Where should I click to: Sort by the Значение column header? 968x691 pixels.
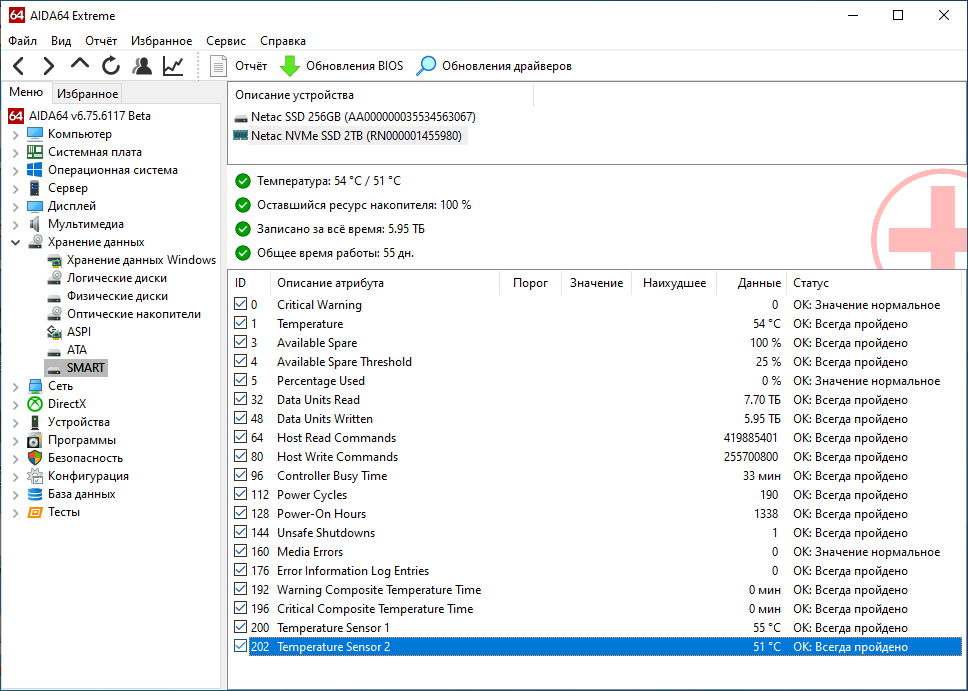596,283
